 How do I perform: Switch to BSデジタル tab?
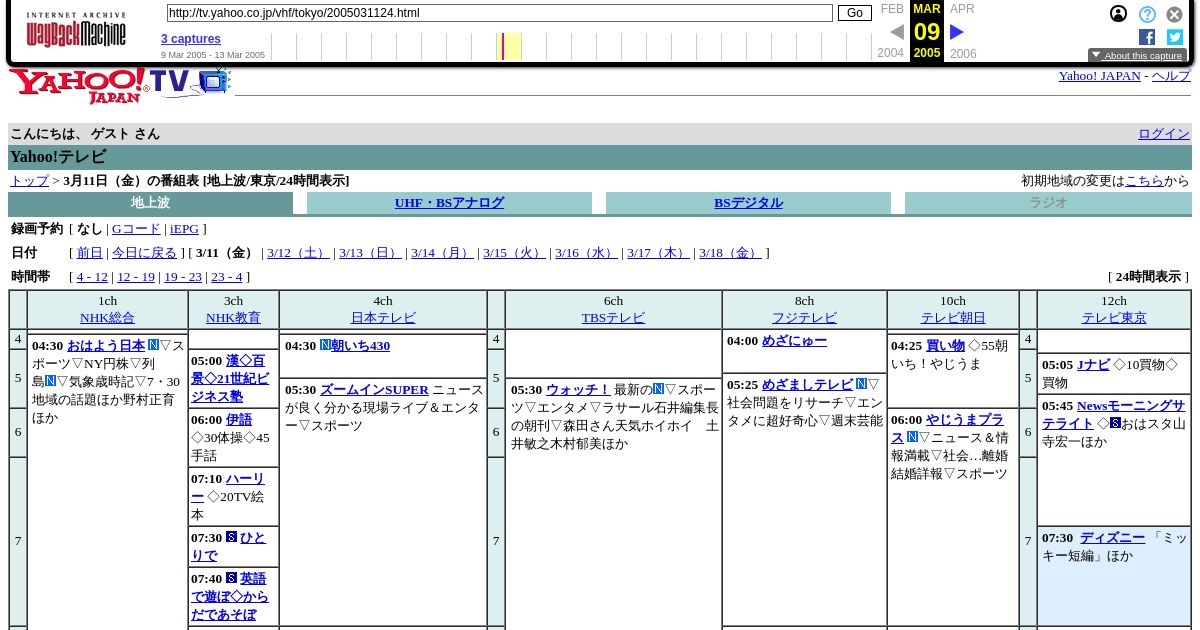click(x=748, y=203)
